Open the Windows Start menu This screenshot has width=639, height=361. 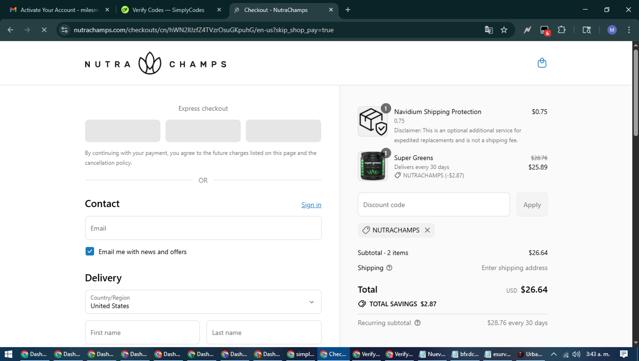click(x=8, y=354)
